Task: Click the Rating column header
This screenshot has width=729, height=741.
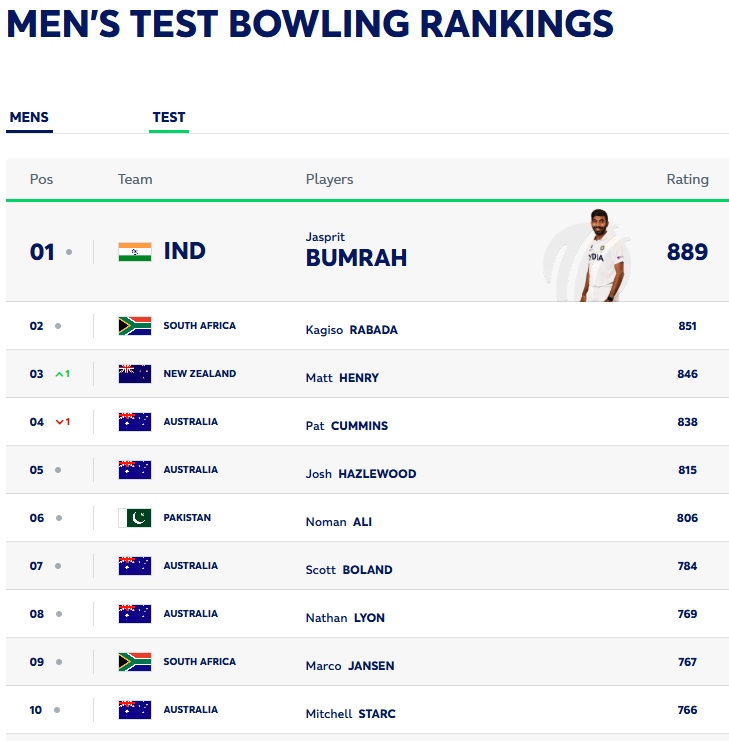Action: tap(687, 180)
